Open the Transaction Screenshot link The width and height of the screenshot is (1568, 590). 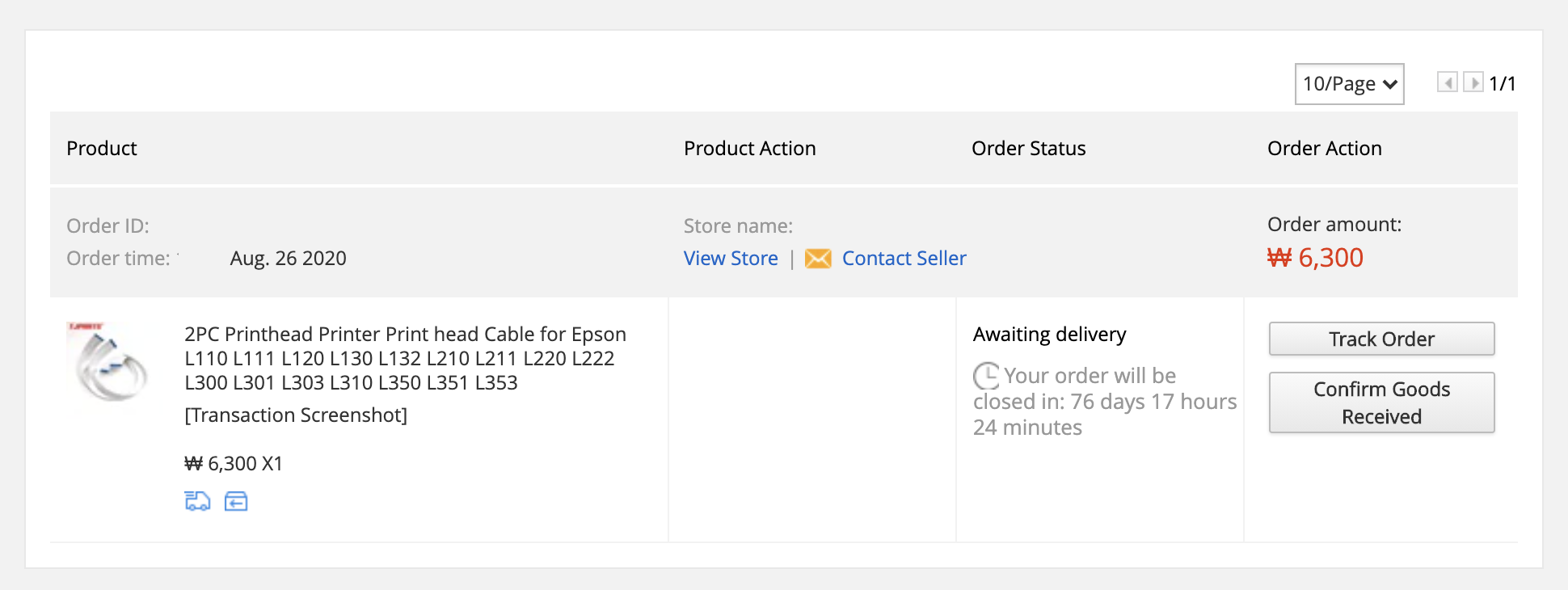[x=296, y=415]
